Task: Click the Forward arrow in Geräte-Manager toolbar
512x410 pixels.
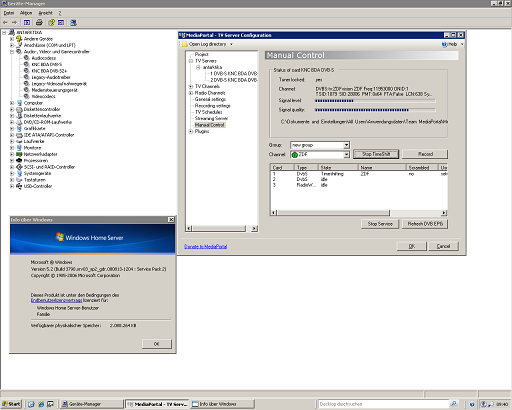Action: point(14,23)
